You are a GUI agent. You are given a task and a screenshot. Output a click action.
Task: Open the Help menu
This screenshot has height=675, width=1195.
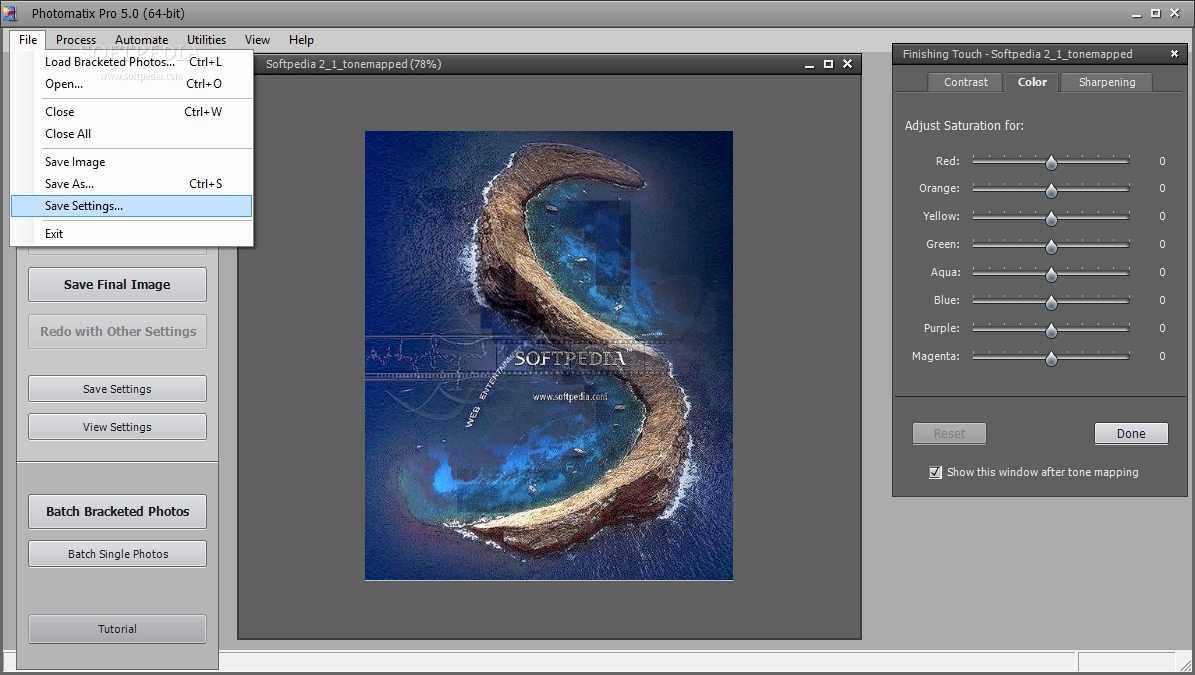coord(301,40)
